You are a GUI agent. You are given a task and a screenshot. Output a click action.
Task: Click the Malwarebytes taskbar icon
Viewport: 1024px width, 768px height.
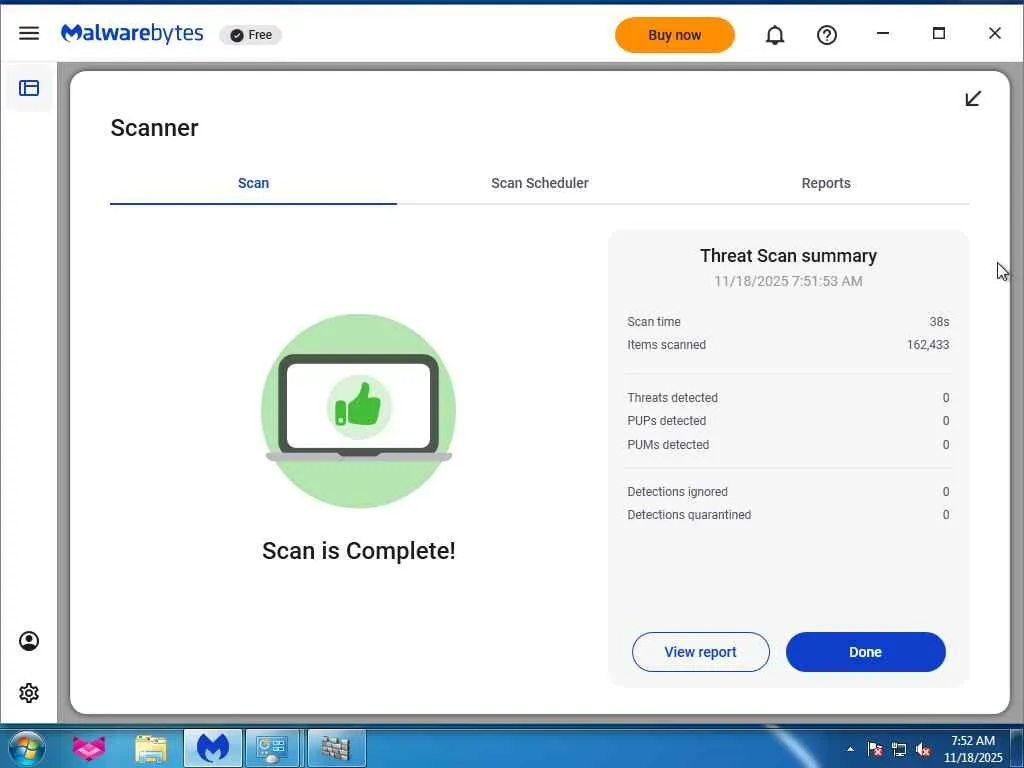(x=213, y=748)
